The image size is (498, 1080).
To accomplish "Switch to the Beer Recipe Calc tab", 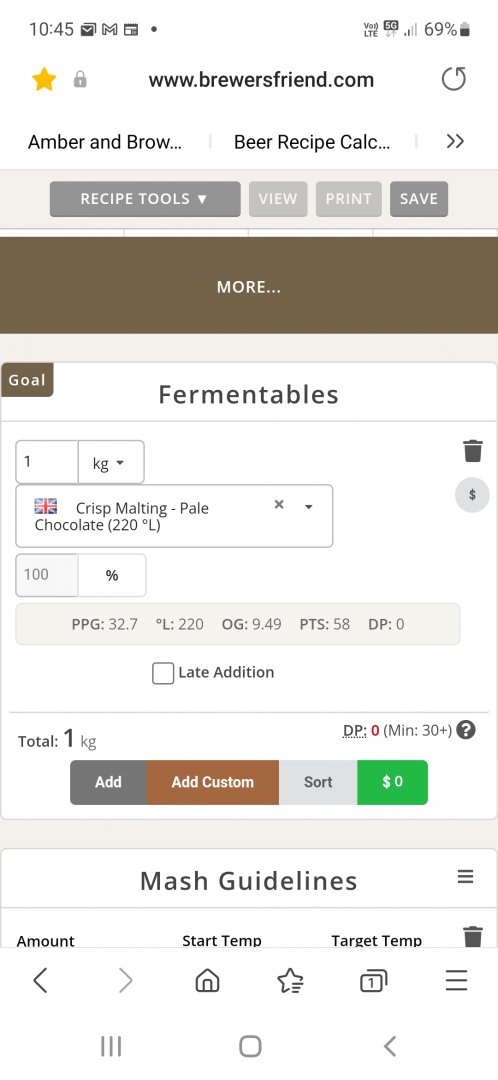I will (x=312, y=142).
